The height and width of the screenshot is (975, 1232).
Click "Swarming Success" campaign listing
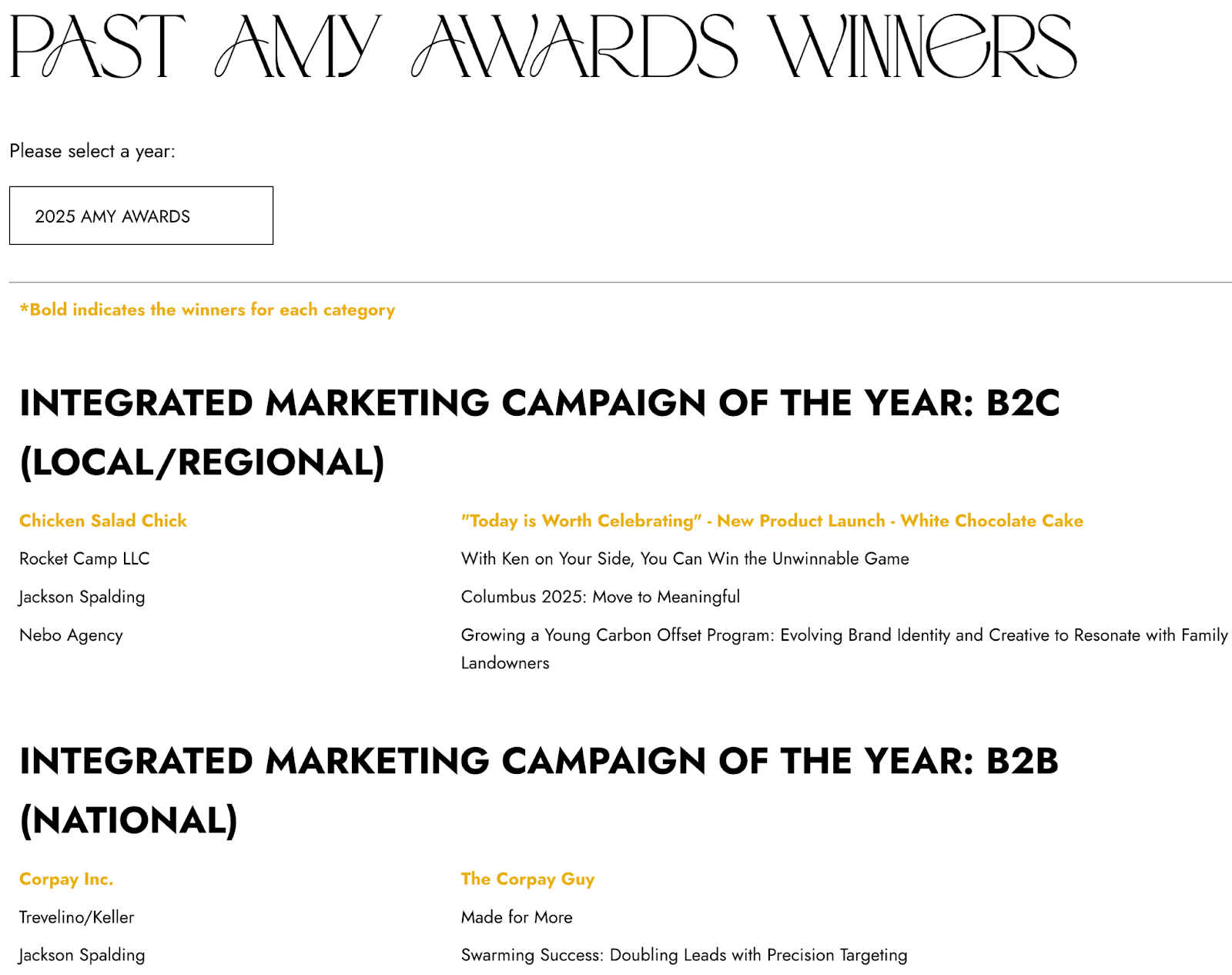tap(684, 955)
